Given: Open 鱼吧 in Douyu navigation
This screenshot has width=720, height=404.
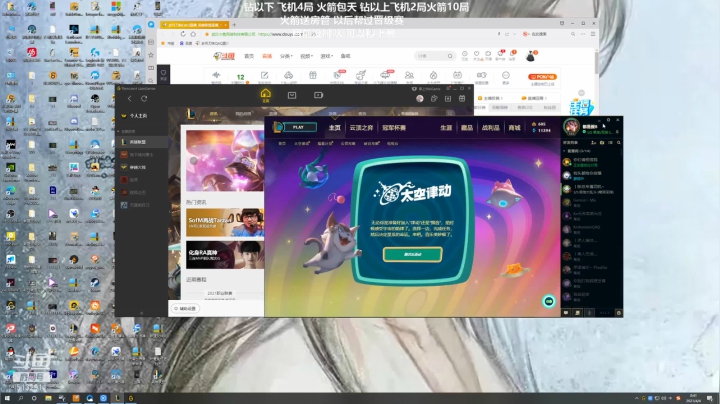Looking at the screenshot, I should pos(345,56).
